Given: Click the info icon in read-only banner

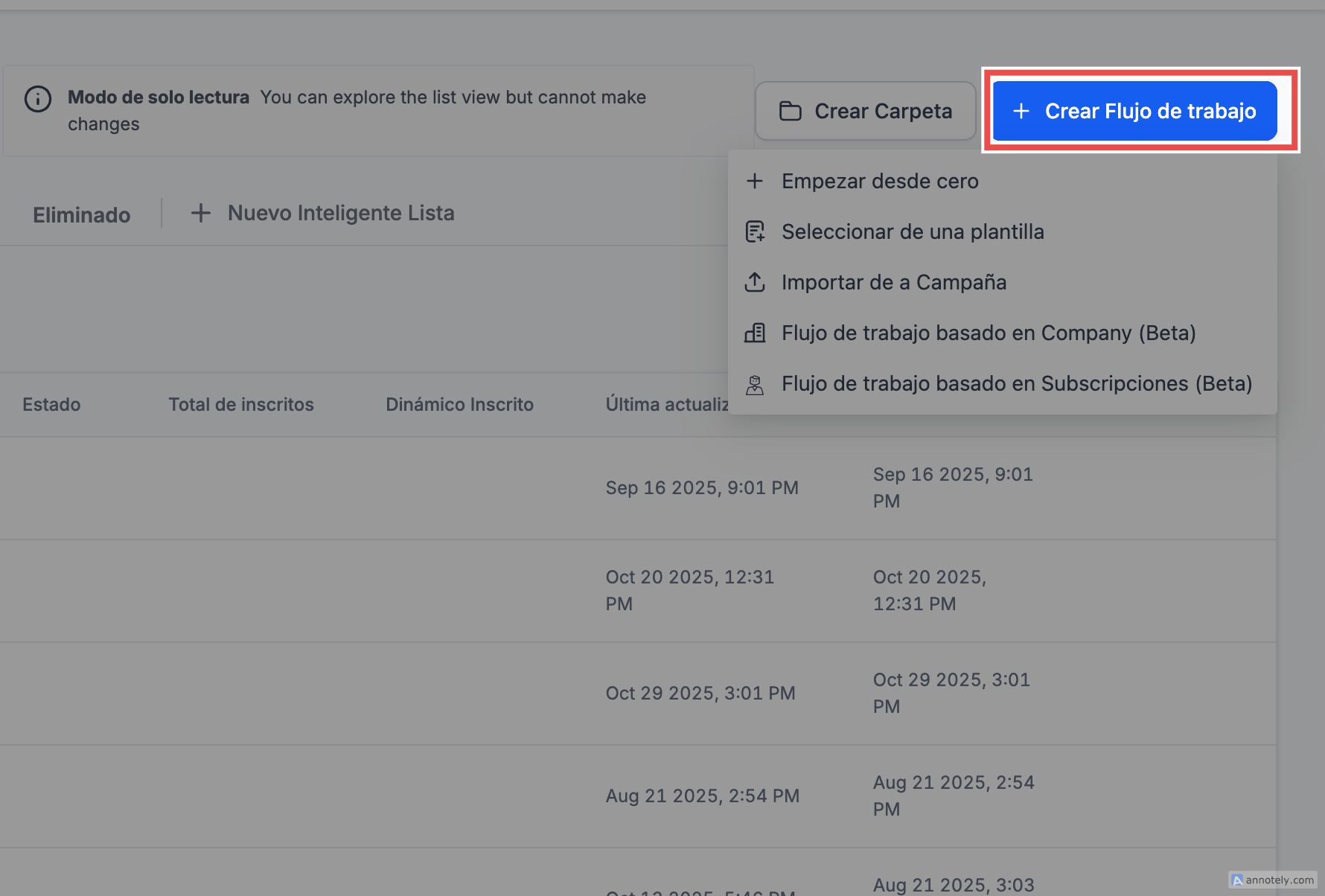Looking at the screenshot, I should 38,98.
